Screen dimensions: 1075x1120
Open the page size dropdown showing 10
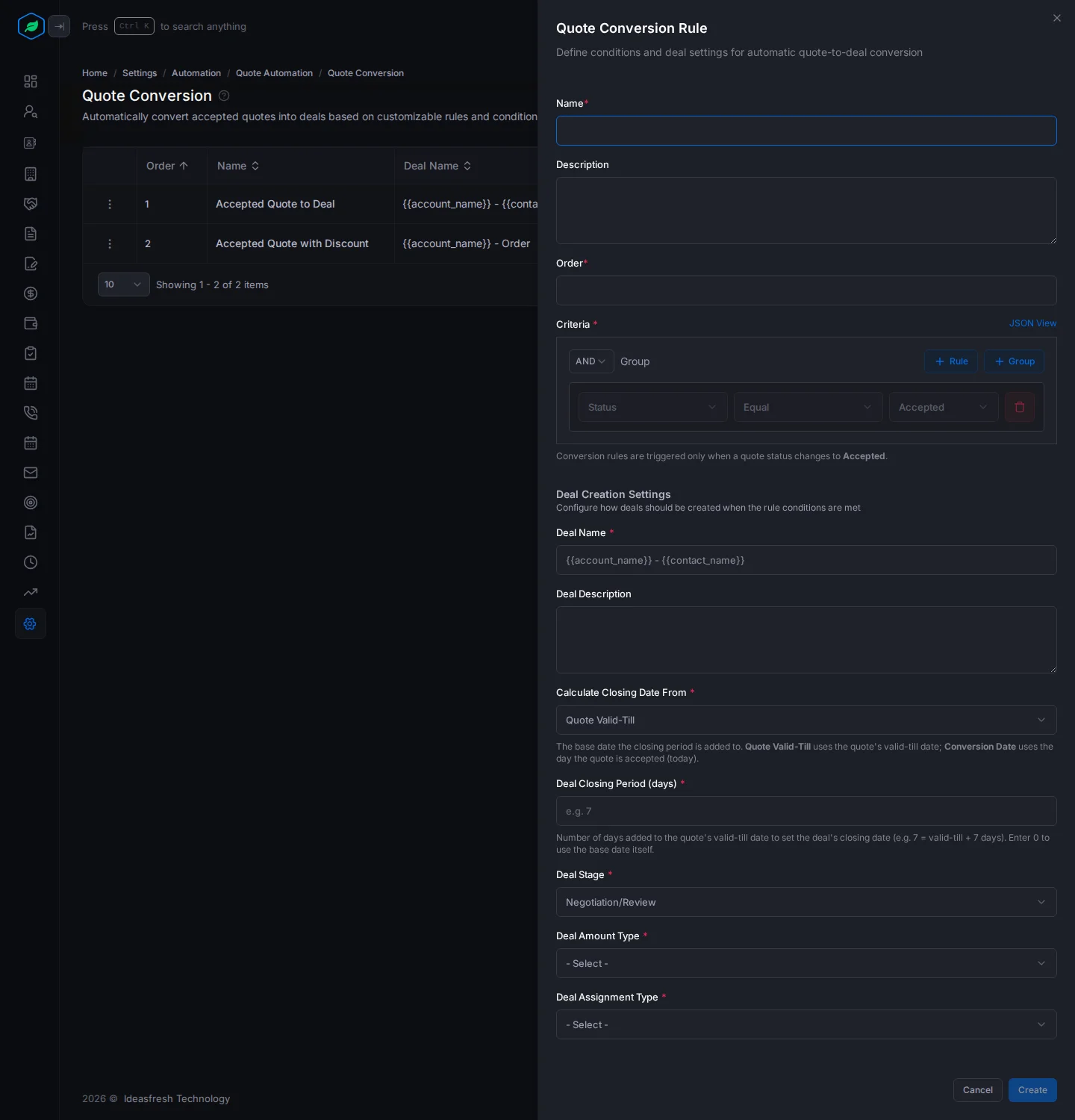pyautogui.click(x=124, y=284)
